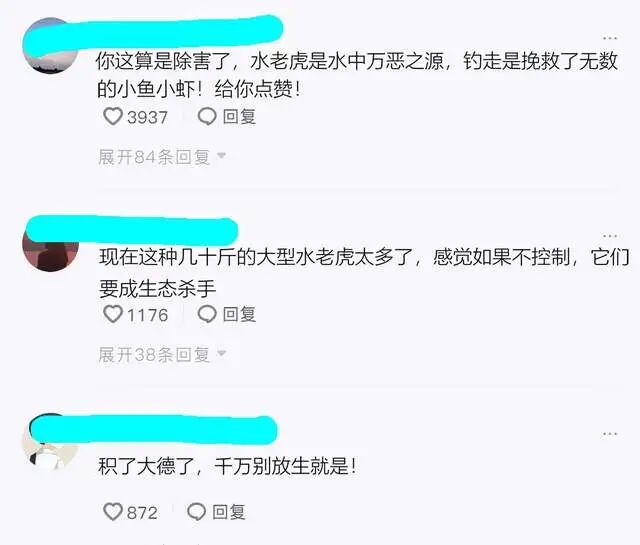Screen dimensions: 640x545
Task: Like the comment with 1176 likes
Action: 113,314
